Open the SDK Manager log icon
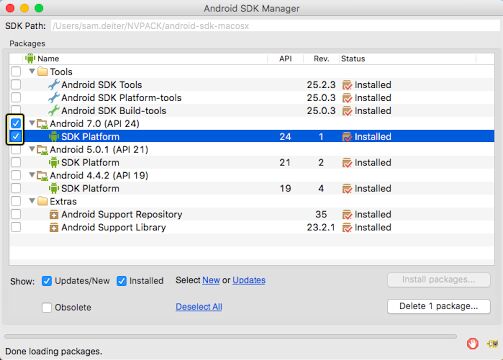 click(492, 343)
